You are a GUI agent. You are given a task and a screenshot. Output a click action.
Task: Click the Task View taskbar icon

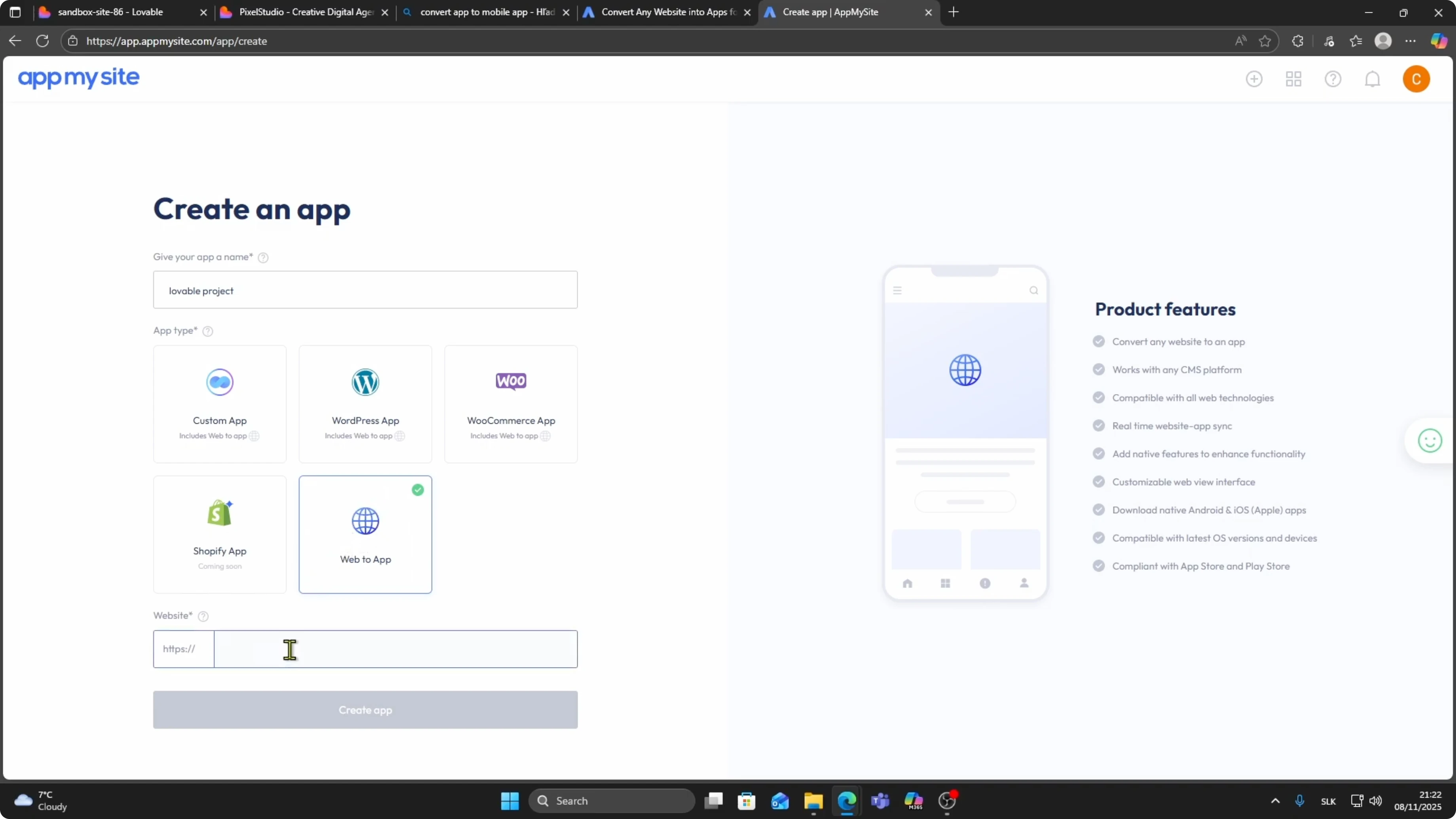(713, 801)
